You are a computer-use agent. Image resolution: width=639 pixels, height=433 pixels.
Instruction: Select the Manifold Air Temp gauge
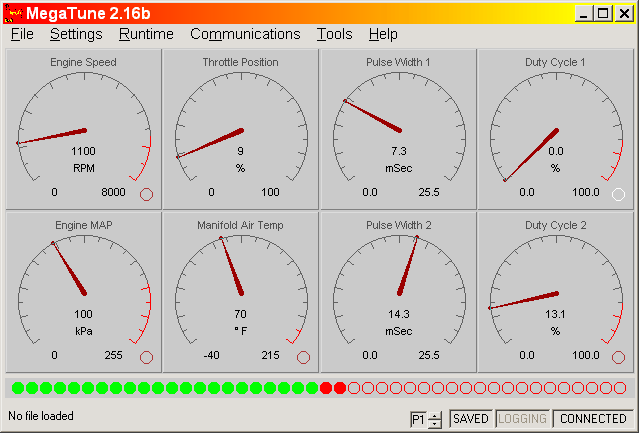point(240,292)
